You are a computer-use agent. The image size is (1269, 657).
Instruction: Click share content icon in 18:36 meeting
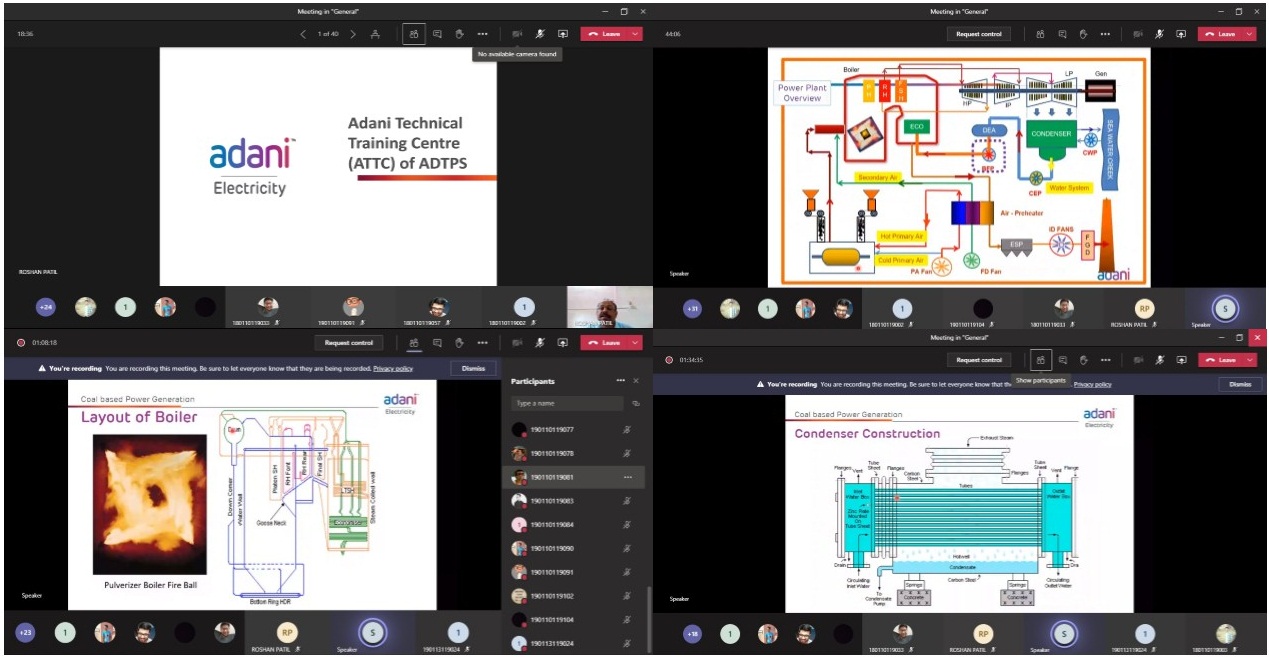(x=563, y=34)
